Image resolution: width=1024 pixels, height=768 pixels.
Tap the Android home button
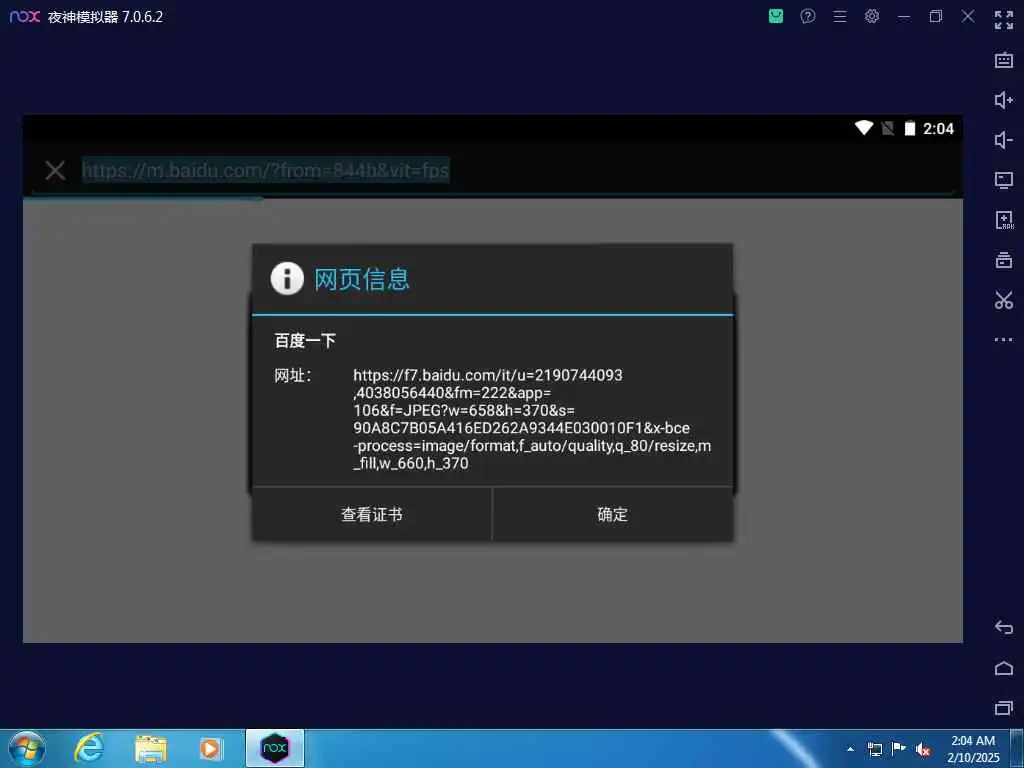coord(1004,668)
